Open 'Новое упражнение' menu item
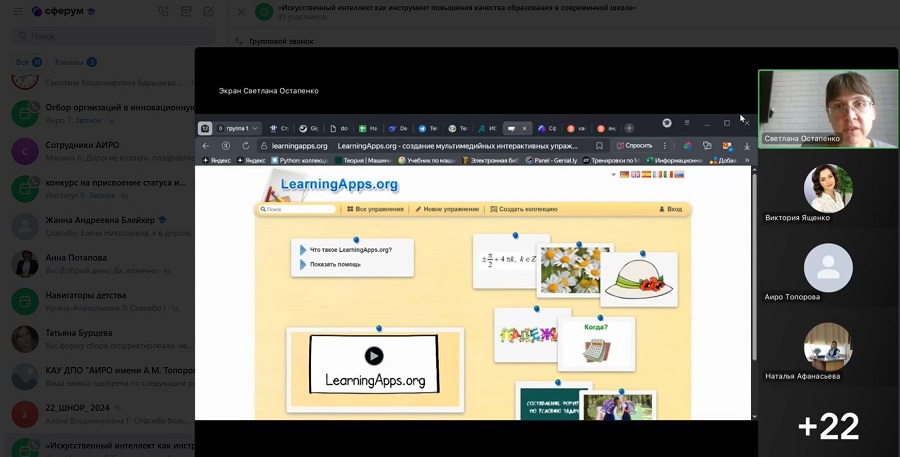Viewport: 900px width, 457px height. (x=447, y=210)
